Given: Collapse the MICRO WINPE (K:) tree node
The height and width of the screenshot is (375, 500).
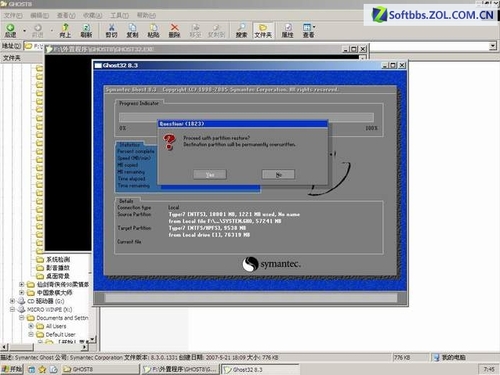Looking at the screenshot, I should coord(12,309).
